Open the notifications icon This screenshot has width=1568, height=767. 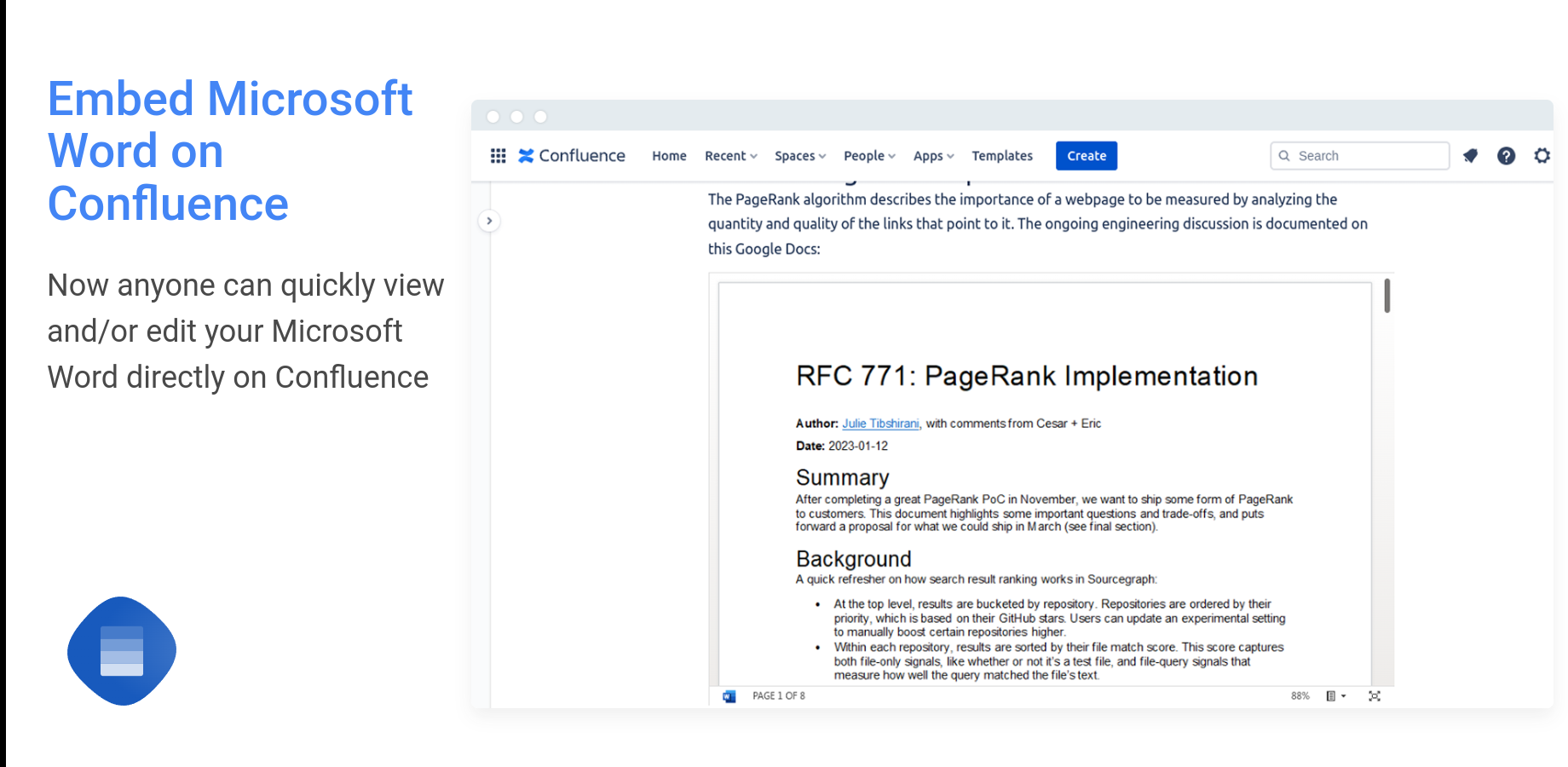(x=1470, y=156)
